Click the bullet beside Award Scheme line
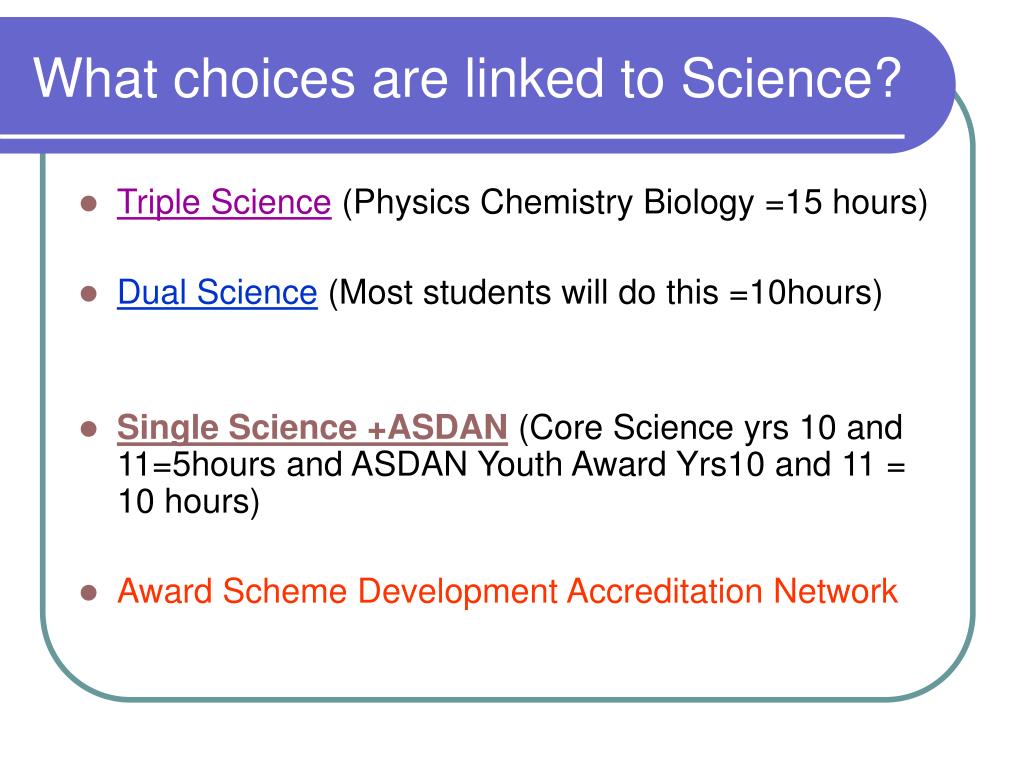 coord(89,593)
